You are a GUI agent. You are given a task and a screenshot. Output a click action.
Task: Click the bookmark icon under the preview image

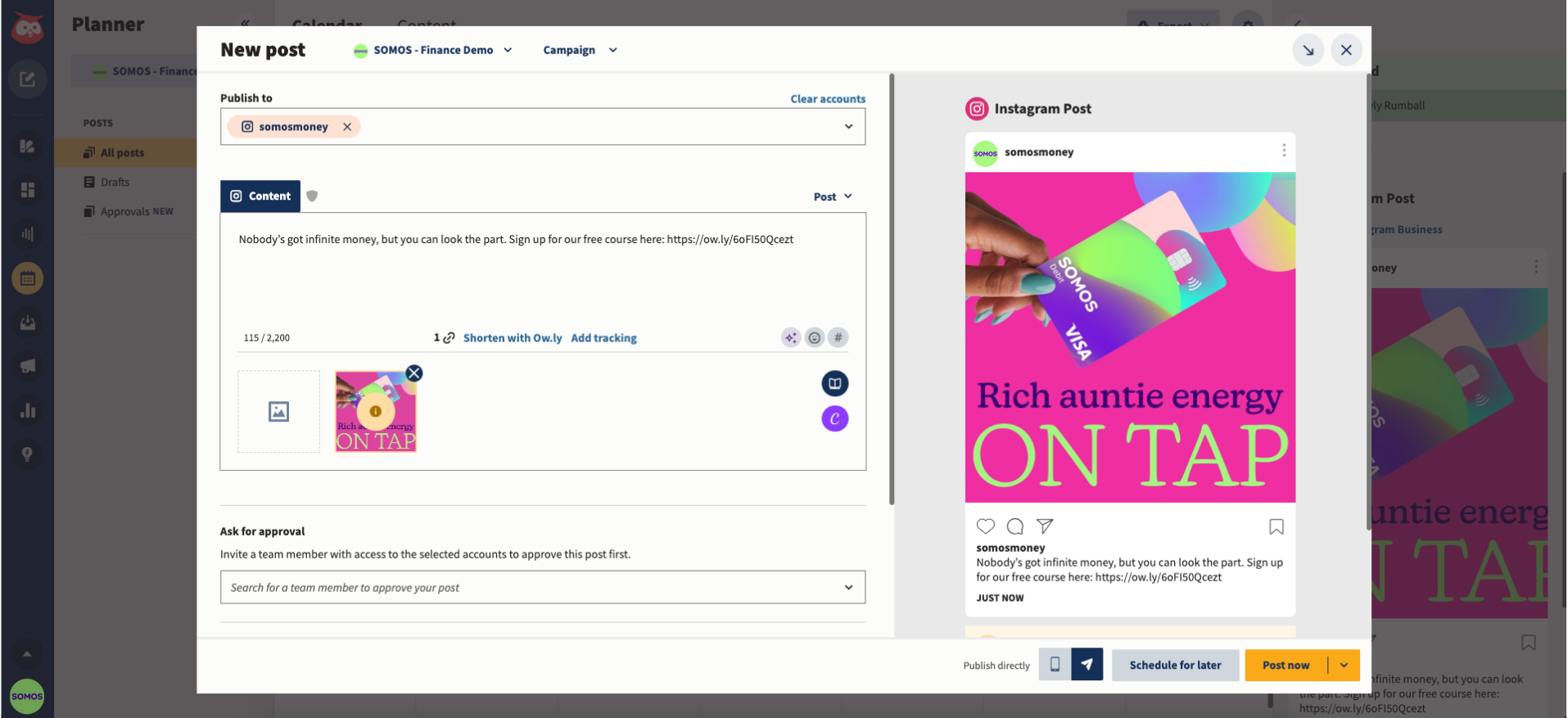point(1277,526)
